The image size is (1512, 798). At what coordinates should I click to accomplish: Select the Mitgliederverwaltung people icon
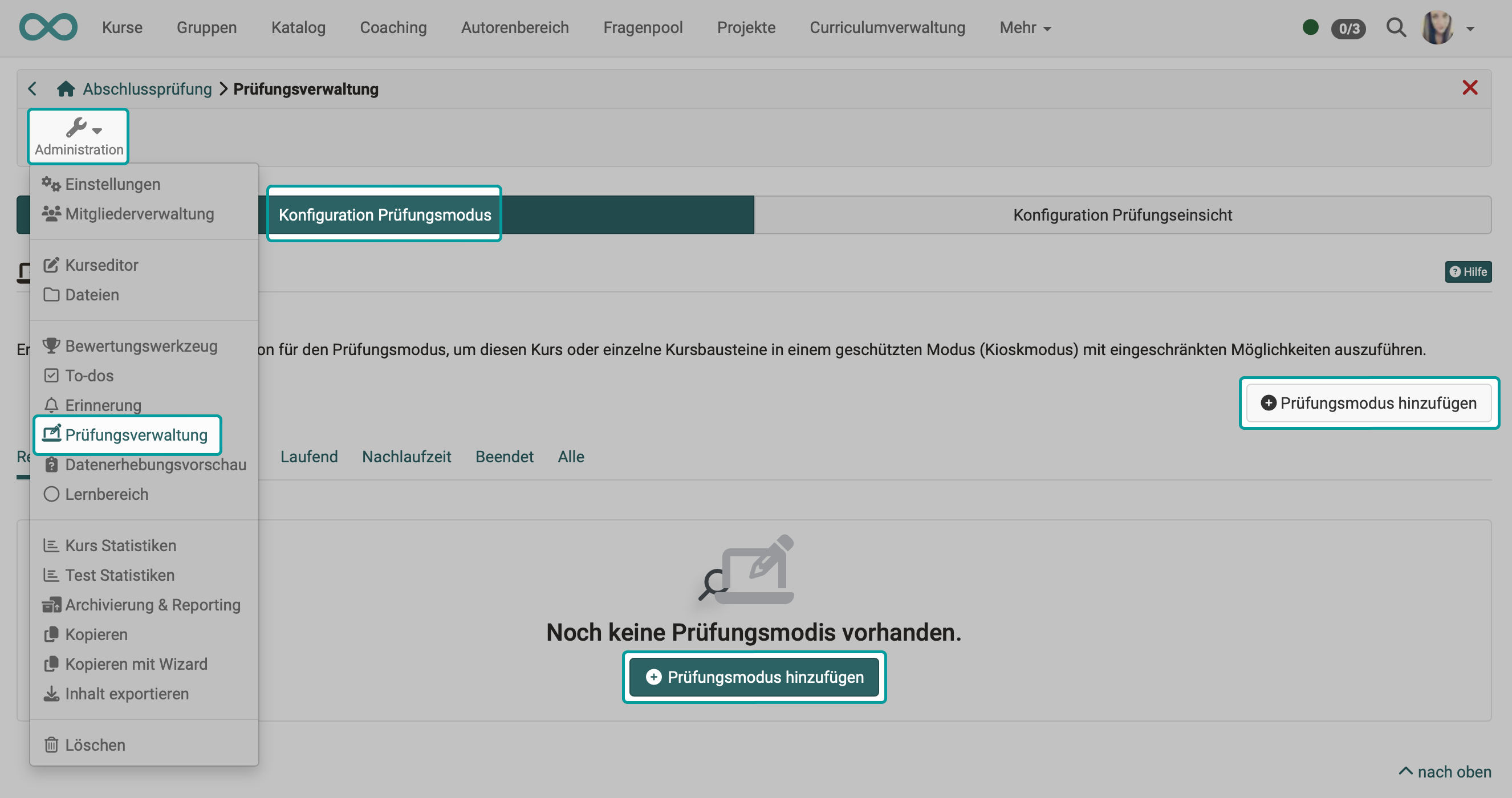click(x=51, y=214)
